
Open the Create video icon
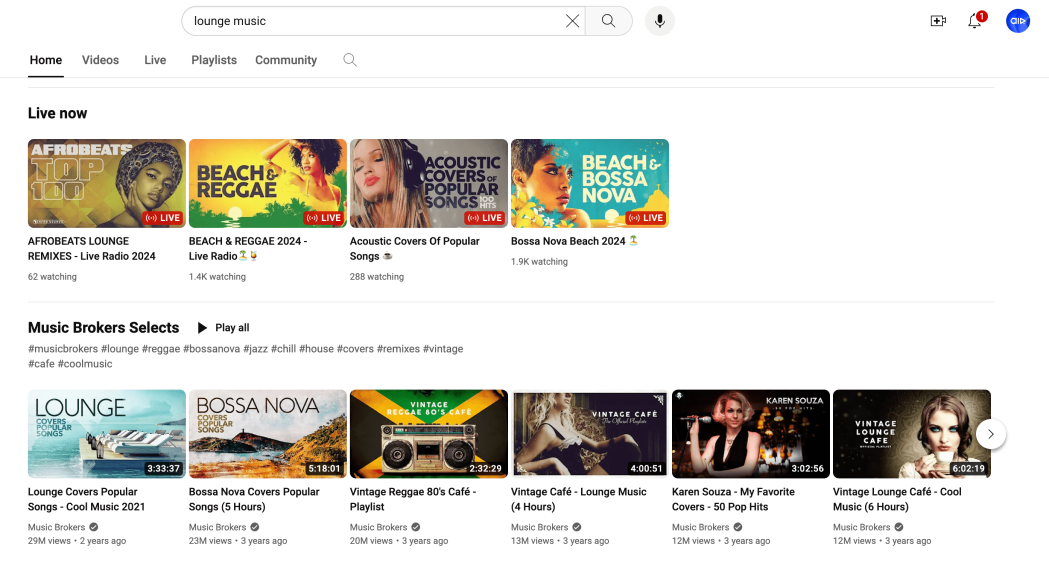[938, 21]
